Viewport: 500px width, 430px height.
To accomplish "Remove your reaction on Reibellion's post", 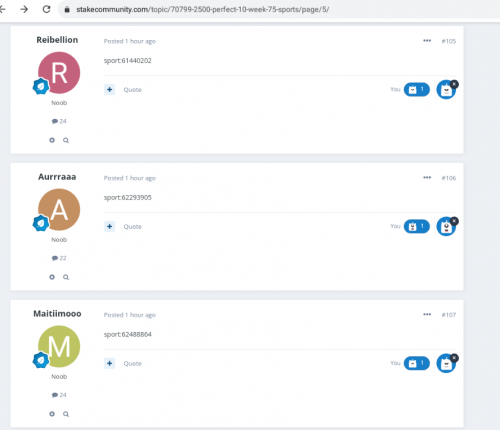I will pos(454,84).
